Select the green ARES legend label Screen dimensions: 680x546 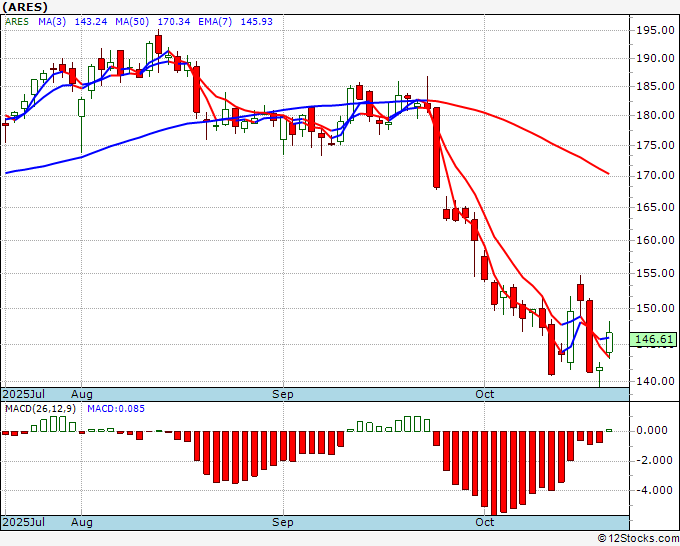pyautogui.click(x=17, y=22)
